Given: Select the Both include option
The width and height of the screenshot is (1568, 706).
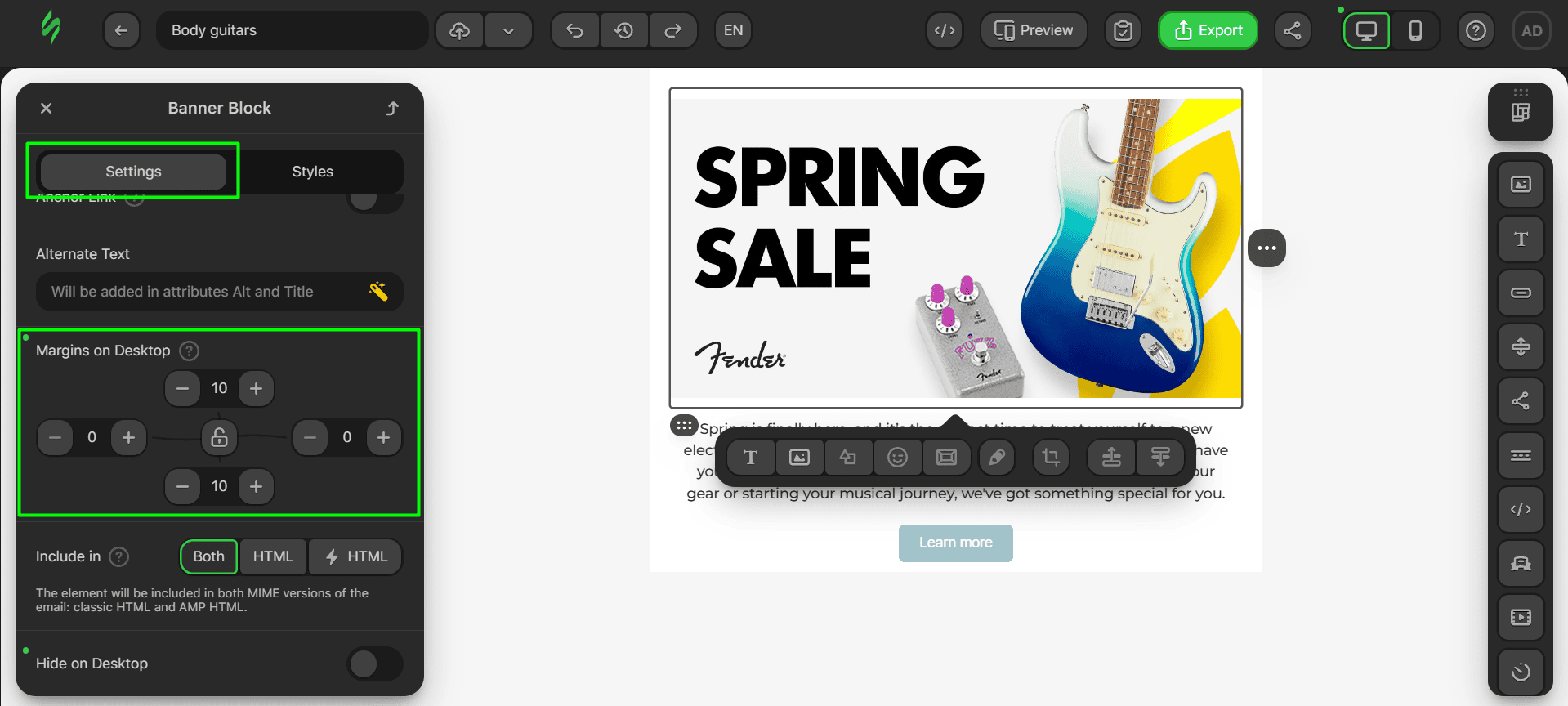Looking at the screenshot, I should pyautogui.click(x=208, y=556).
